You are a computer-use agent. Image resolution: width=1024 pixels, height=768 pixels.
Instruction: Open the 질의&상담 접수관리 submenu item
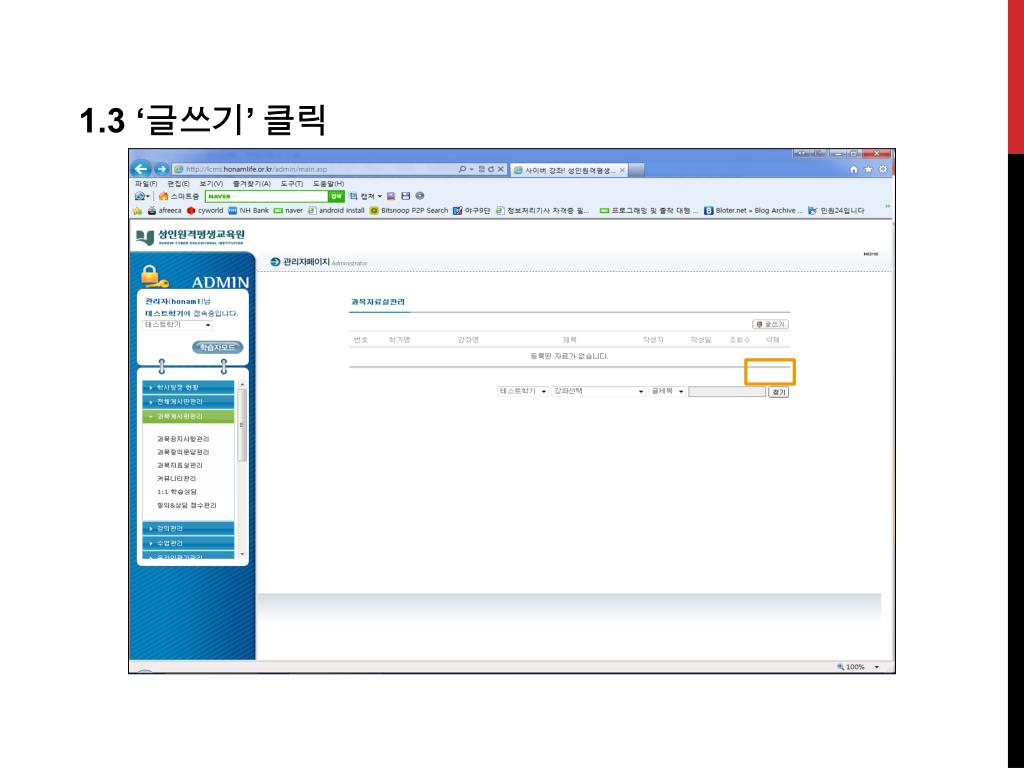186,505
